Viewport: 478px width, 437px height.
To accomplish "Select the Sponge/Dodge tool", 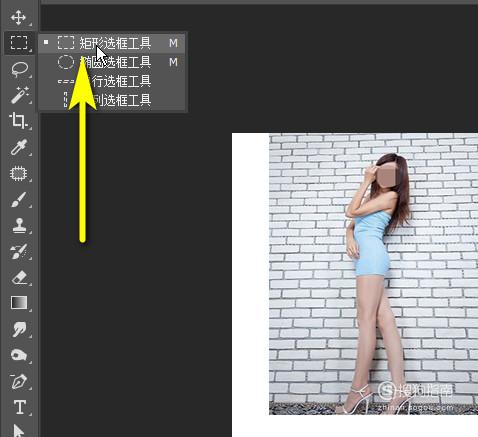I will [x=19, y=355].
